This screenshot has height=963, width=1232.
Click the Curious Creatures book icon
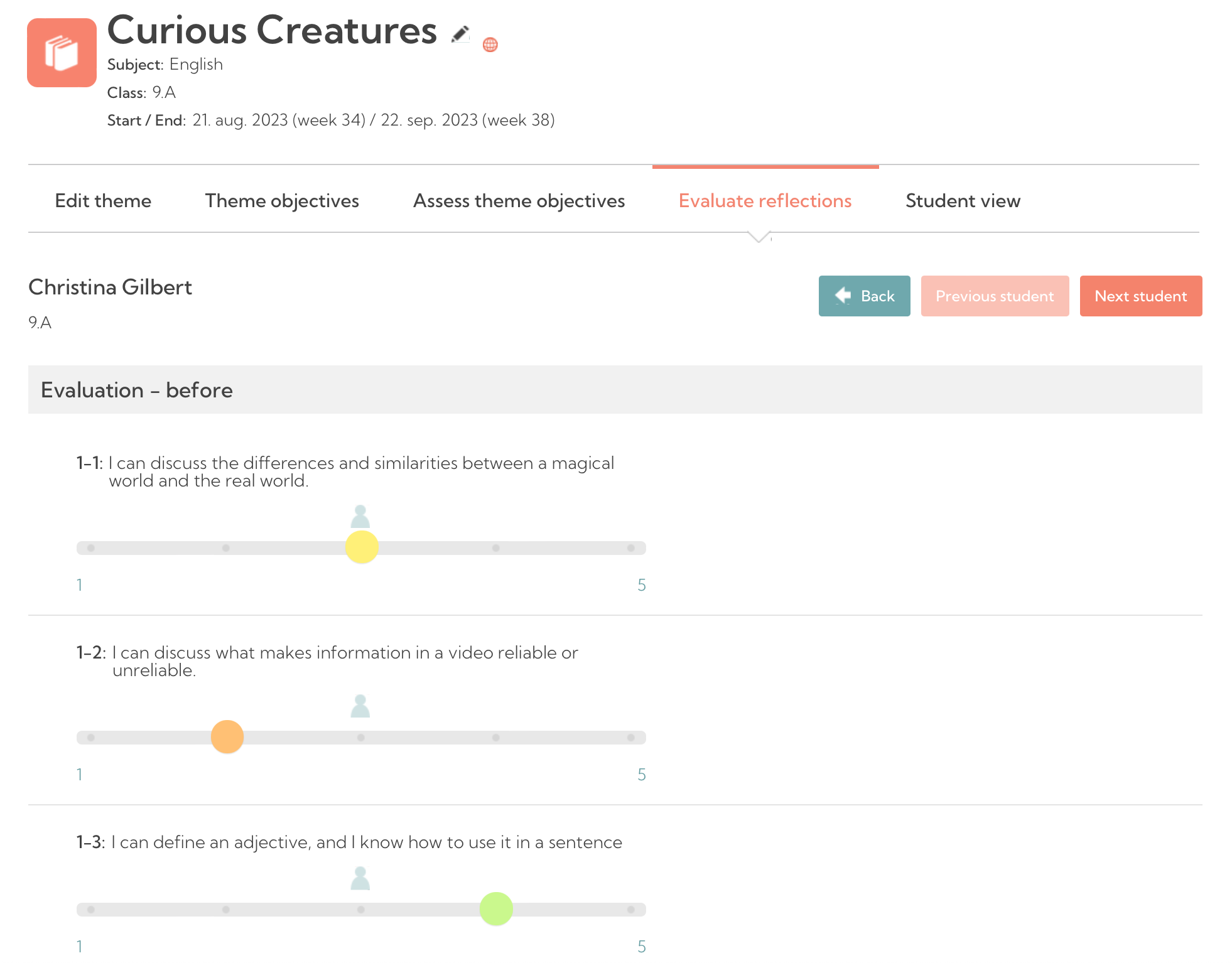pyautogui.click(x=62, y=53)
